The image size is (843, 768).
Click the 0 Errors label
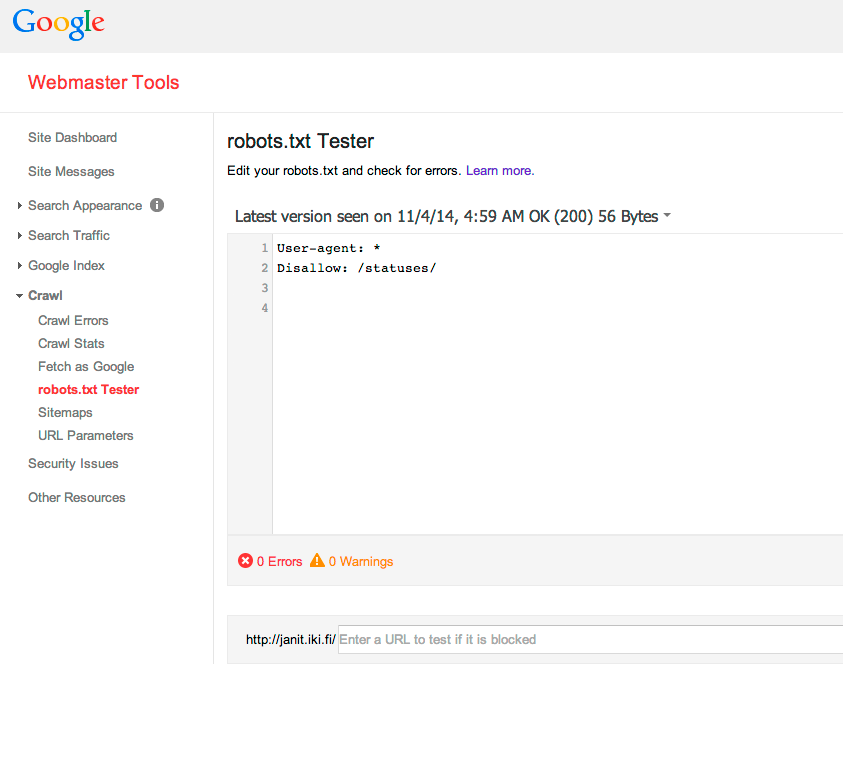click(280, 561)
